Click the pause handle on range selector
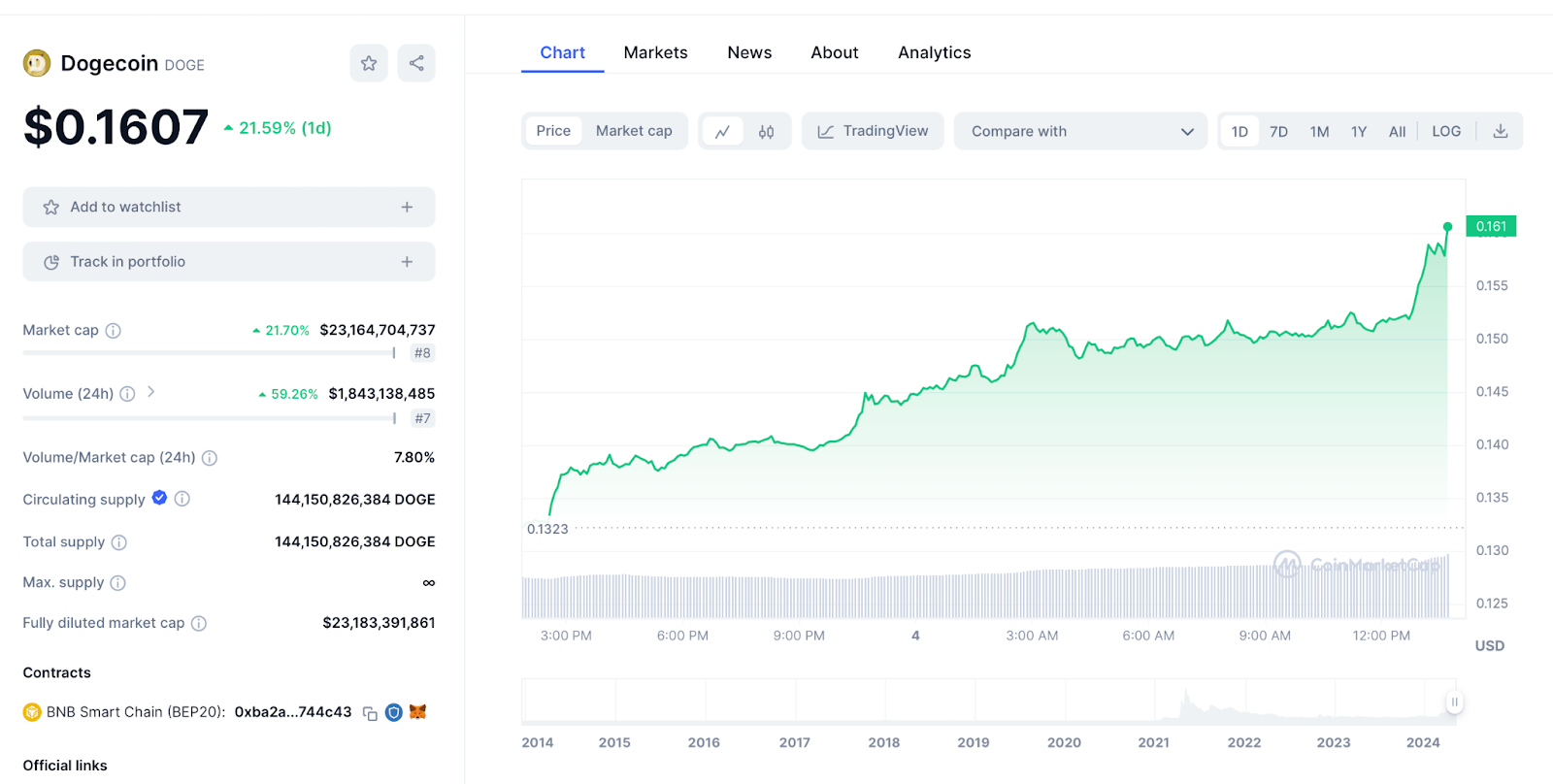 point(1454,702)
